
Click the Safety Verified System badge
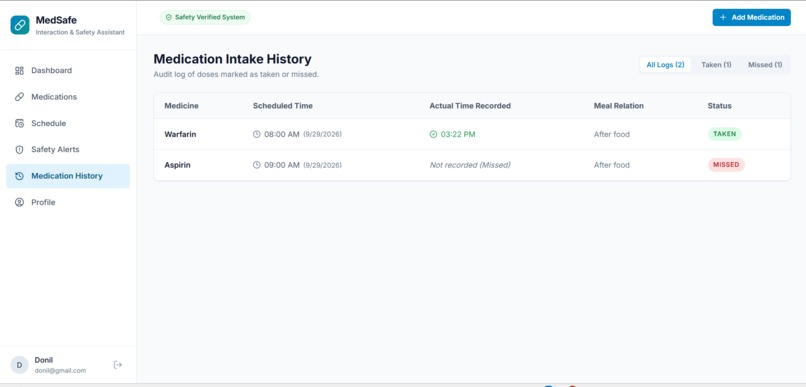pyautogui.click(x=205, y=17)
